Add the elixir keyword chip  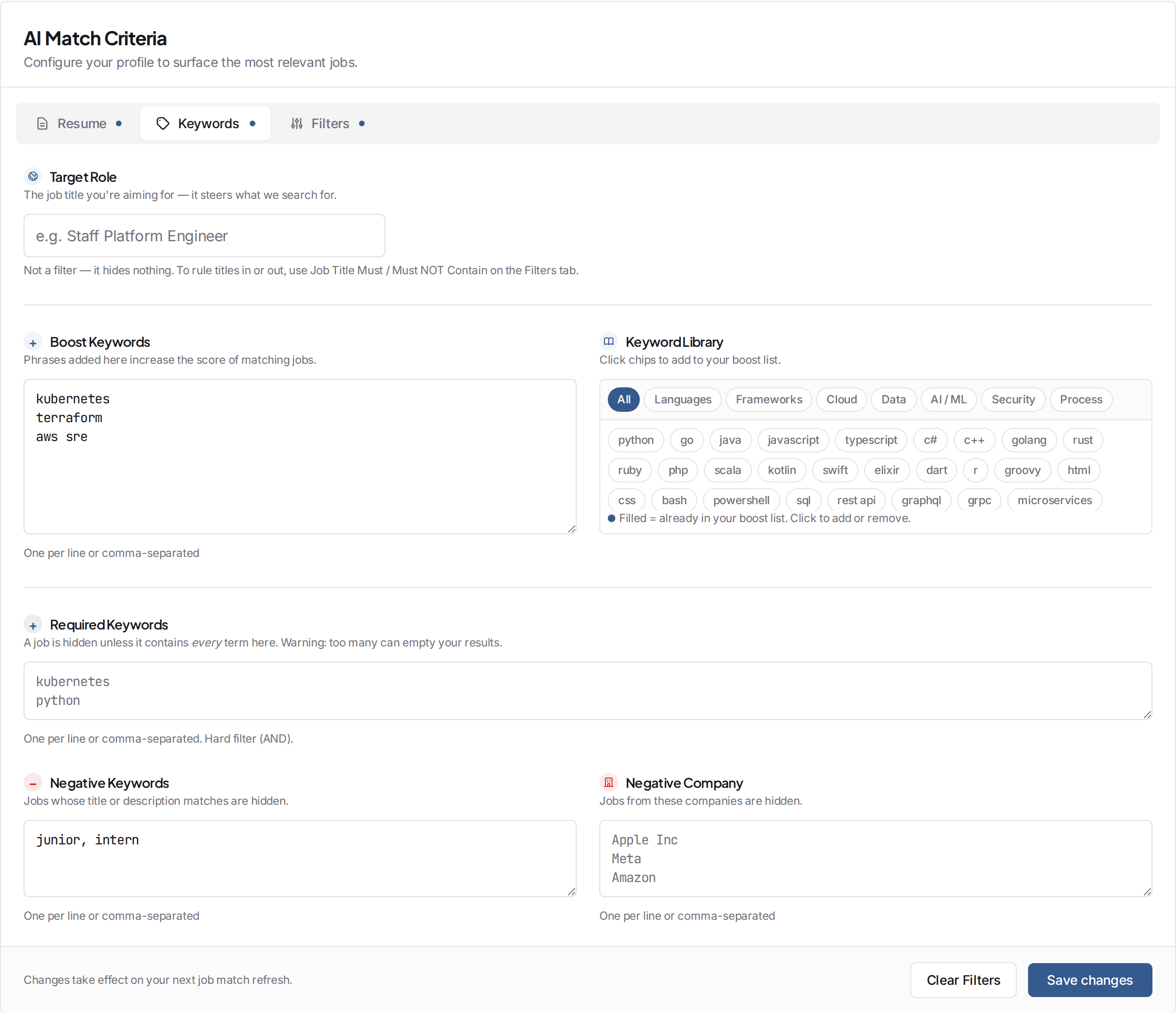click(887, 471)
